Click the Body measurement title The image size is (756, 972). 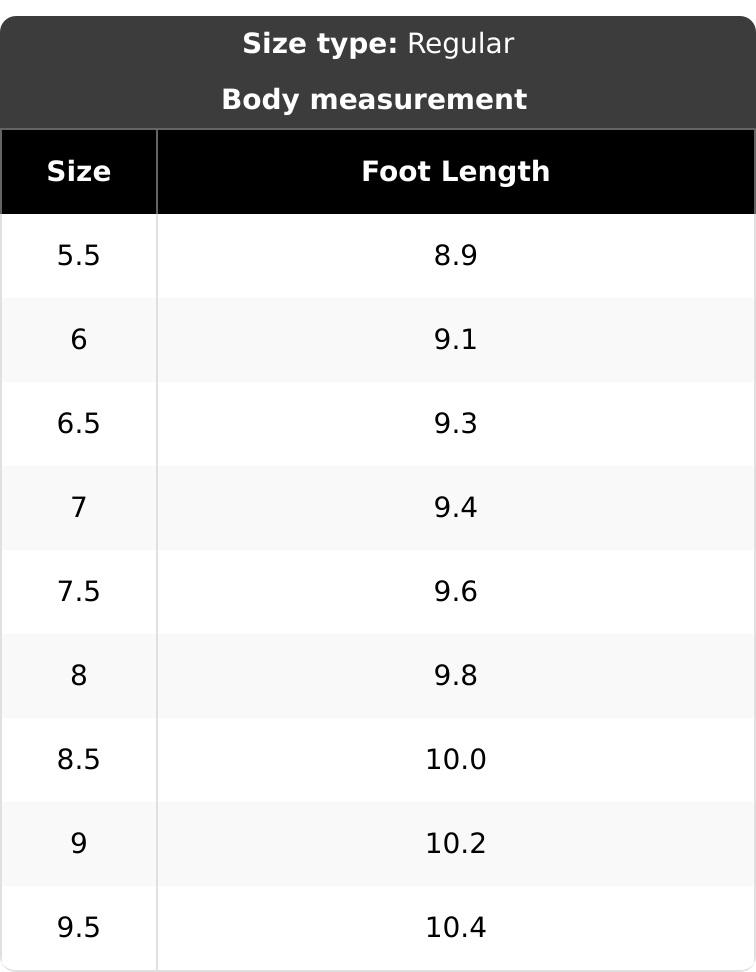[x=374, y=99]
